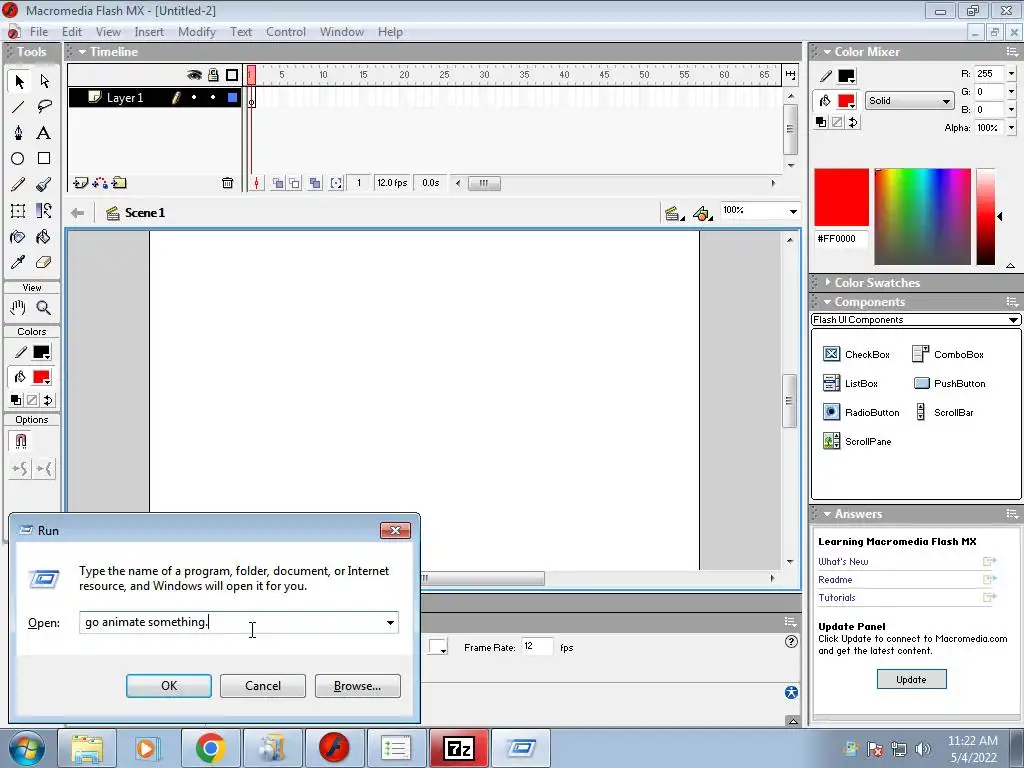This screenshot has width=1024, height=768.
Task: Click Insert Layer icon in Timeline
Action: point(80,183)
